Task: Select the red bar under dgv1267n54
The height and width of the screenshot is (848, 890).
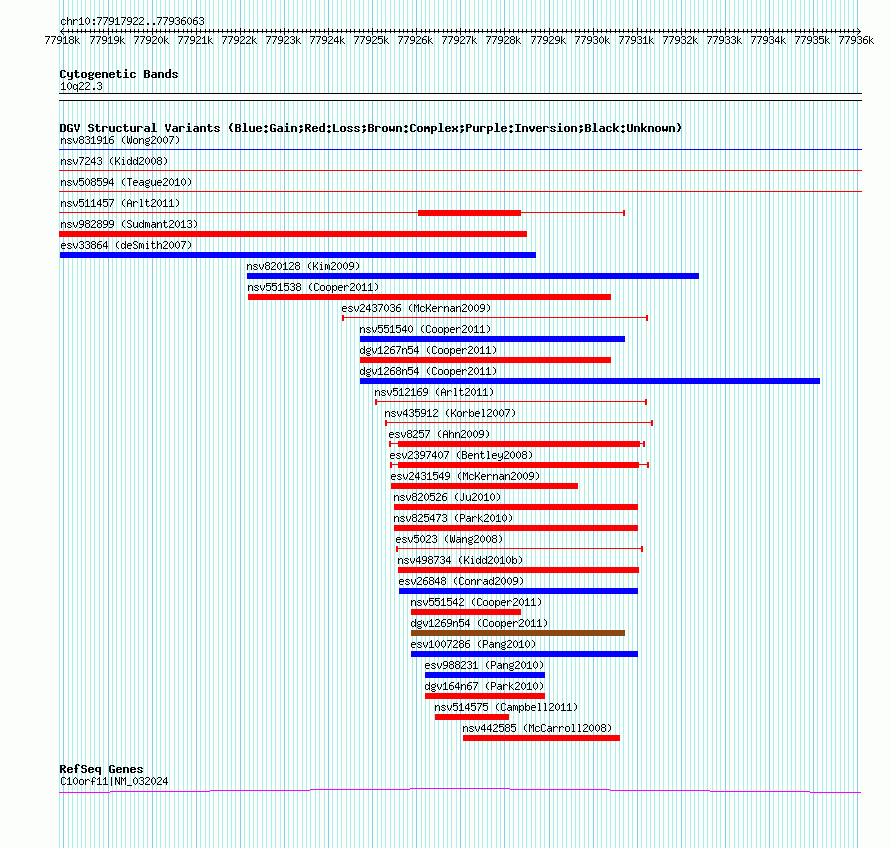Action: [x=485, y=360]
